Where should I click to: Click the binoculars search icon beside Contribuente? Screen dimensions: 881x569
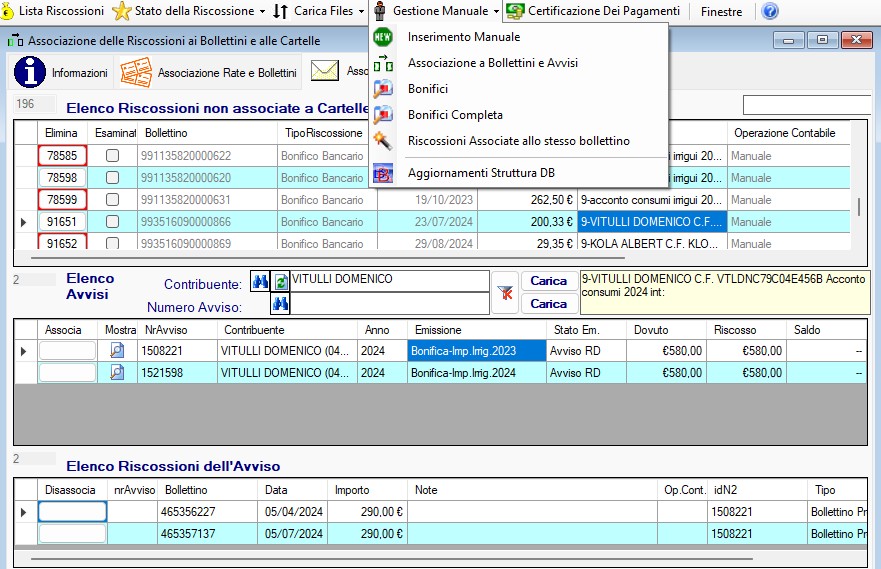[260, 282]
